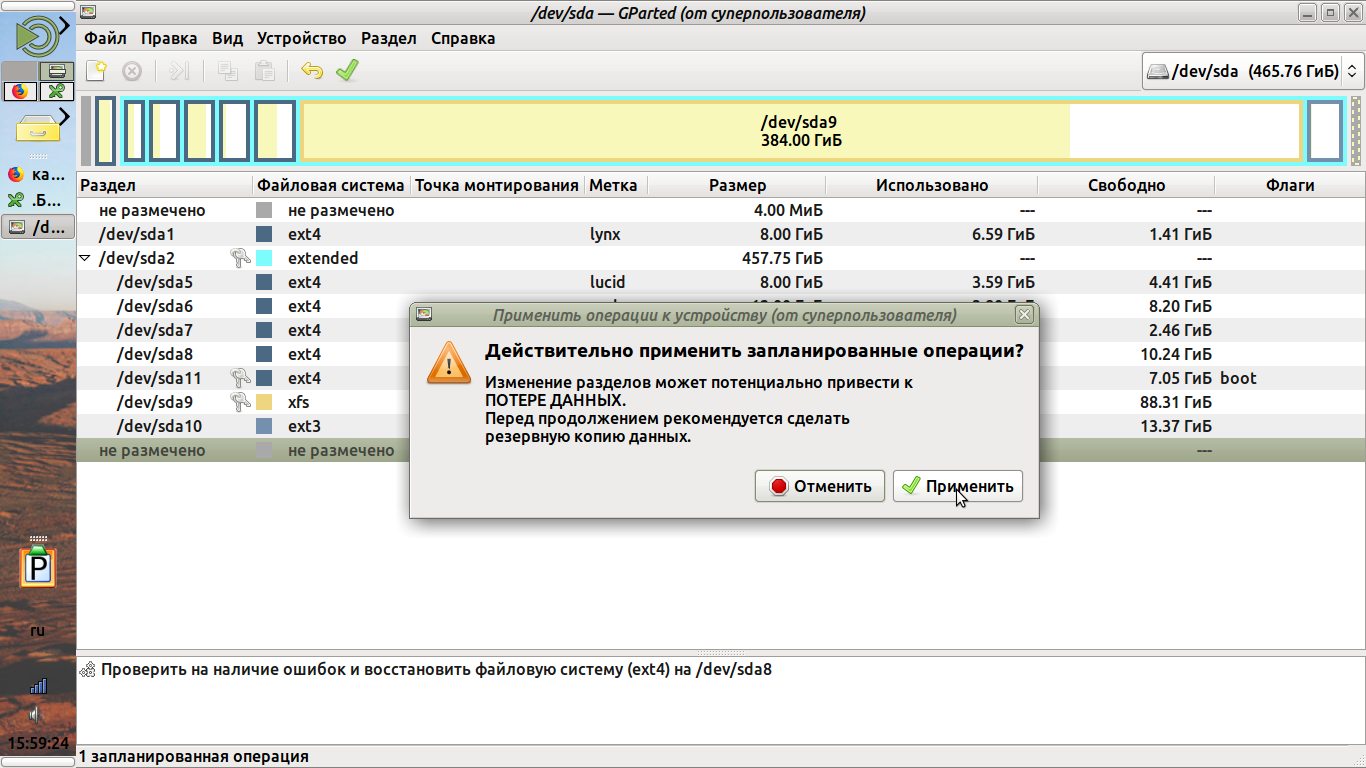This screenshot has height=768, width=1366.
Task: Click the panel clock showing 15:59:24
Action: point(38,744)
